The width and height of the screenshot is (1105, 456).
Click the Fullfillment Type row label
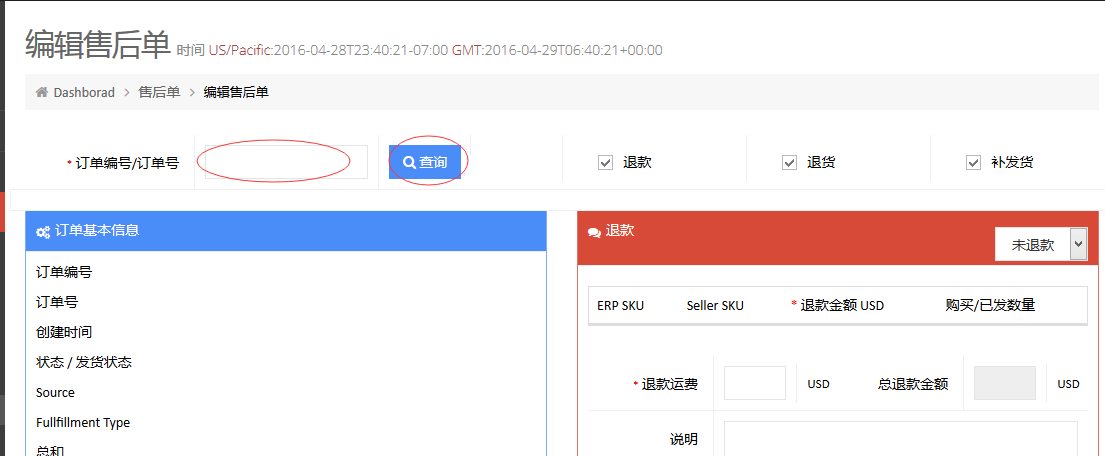pyautogui.click(x=83, y=423)
